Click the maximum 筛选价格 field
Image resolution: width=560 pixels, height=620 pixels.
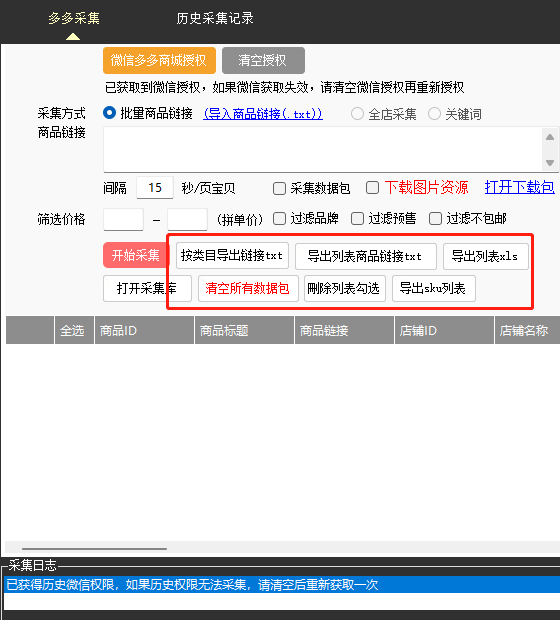click(x=187, y=219)
